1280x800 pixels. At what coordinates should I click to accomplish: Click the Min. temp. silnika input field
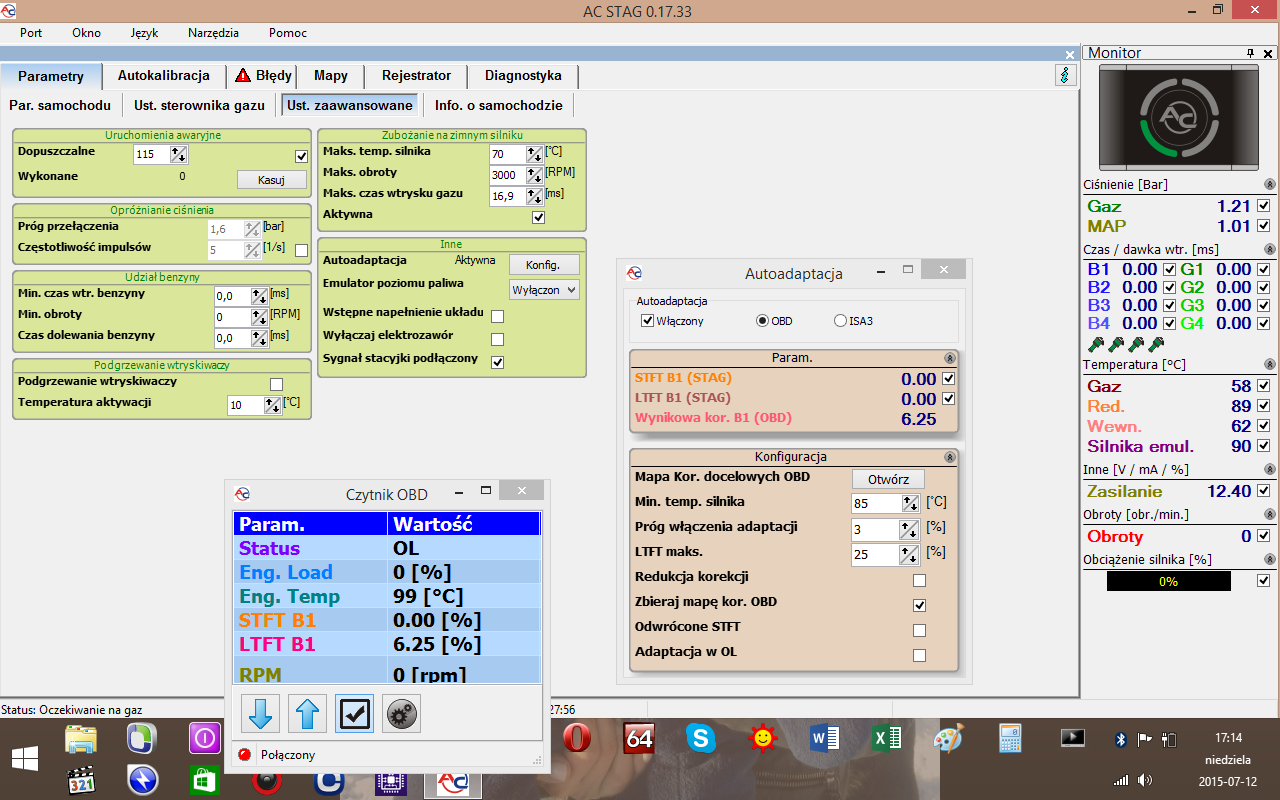(x=877, y=504)
